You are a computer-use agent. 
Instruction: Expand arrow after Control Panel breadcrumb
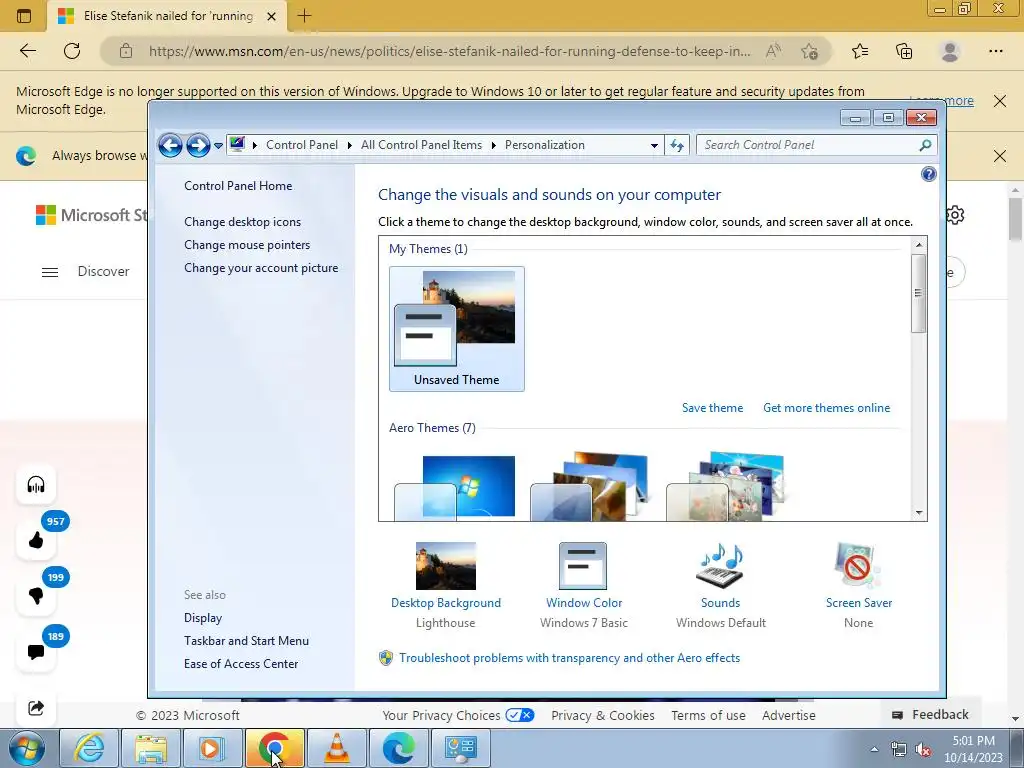(x=349, y=145)
